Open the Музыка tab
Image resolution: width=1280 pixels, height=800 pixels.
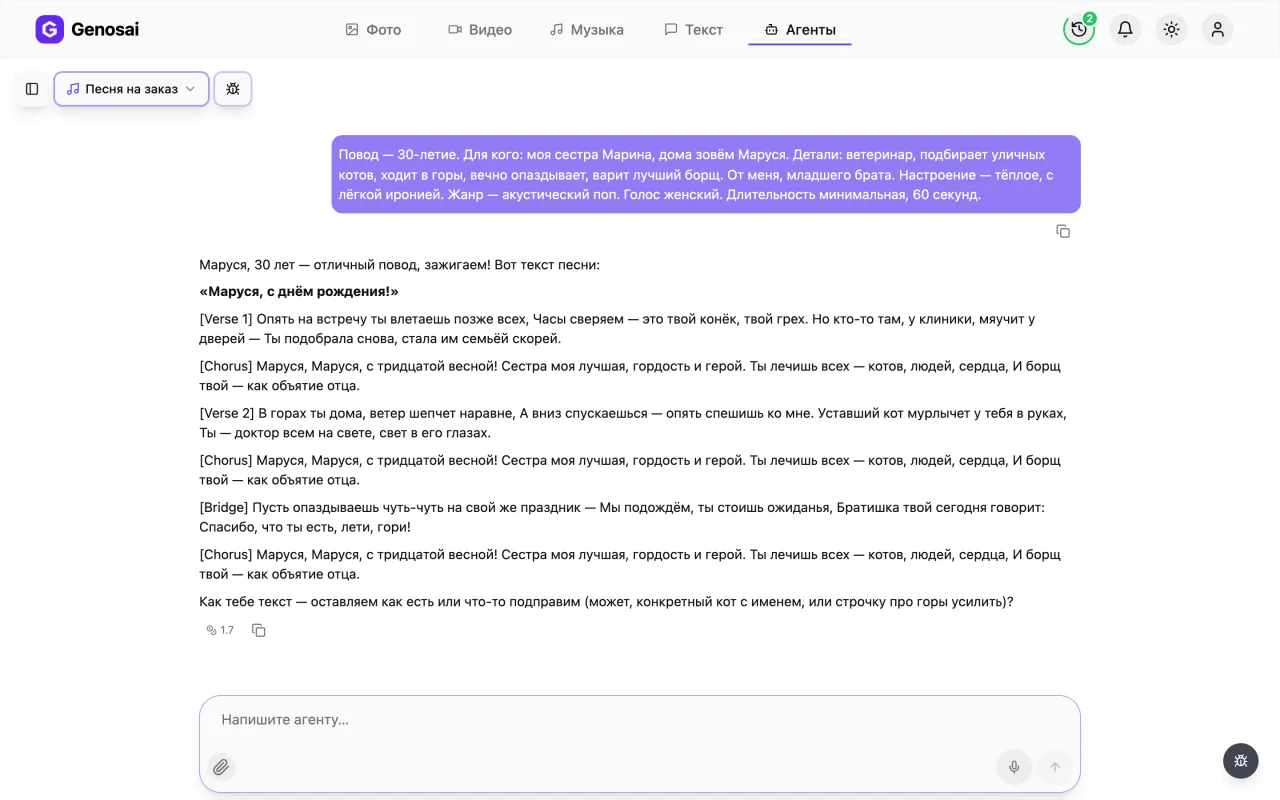[587, 30]
